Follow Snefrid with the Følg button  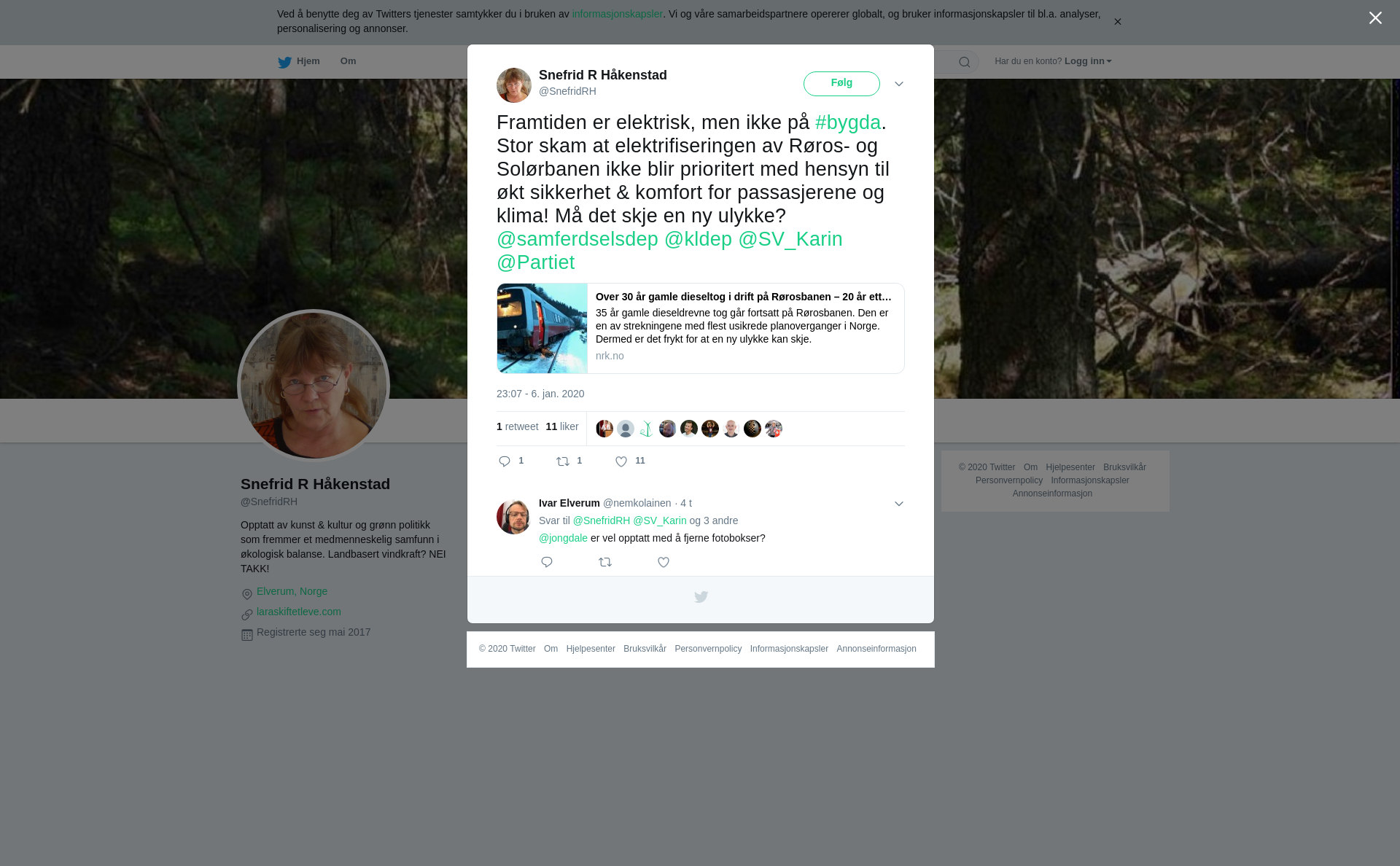[x=841, y=84]
